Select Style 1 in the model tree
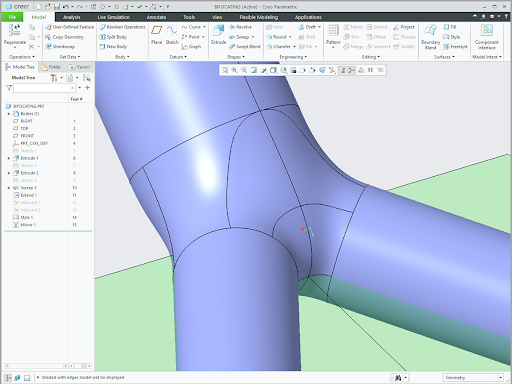This screenshot has height=384, width=512. click(23, 217)
